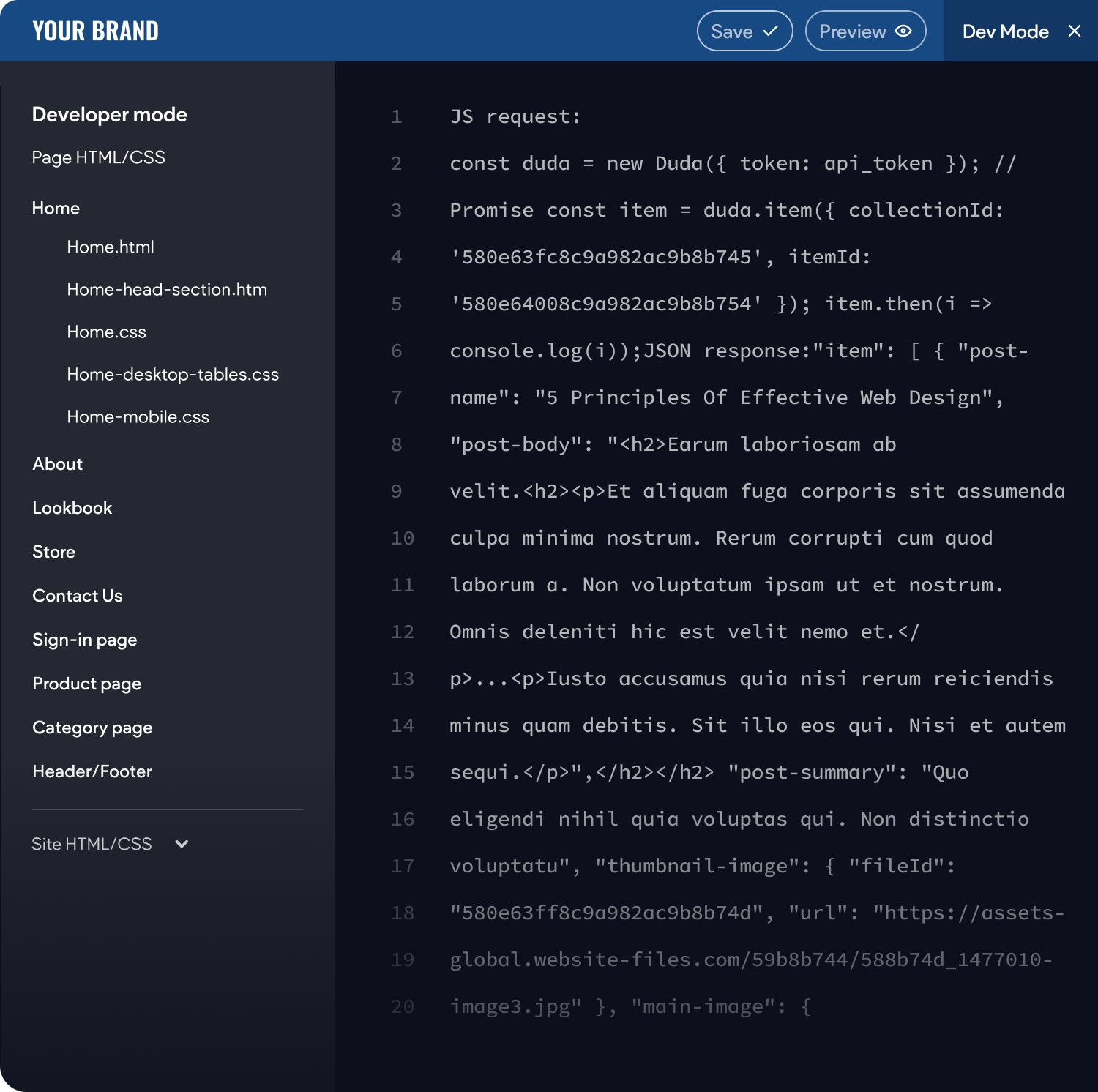Click line 14 with 'minus quam debitis'
Image resolution: width=1098 pixels, height=1092 pixels.
coord(758,725)
